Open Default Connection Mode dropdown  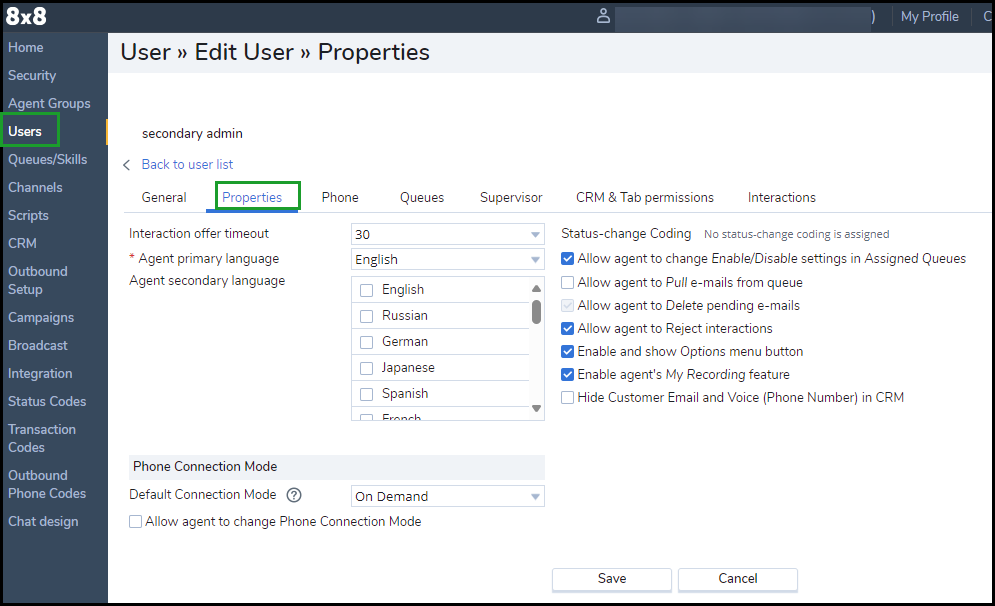pyautogui.click(x=447, y=496)
